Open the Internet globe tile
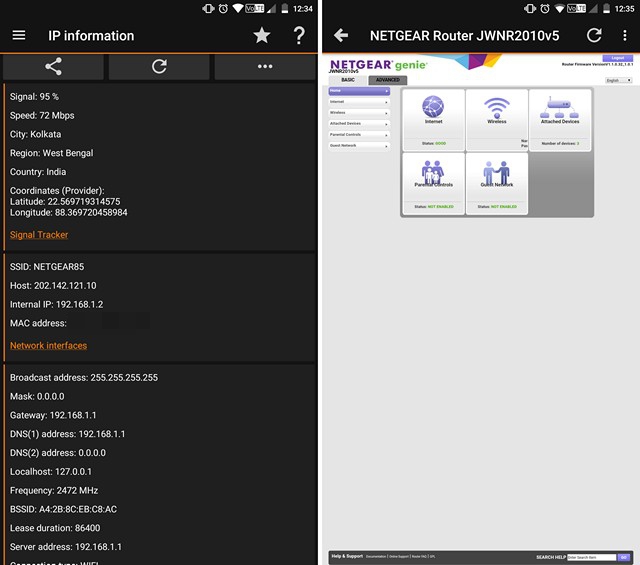Screen dimensions: 640x565 point(433,120)
